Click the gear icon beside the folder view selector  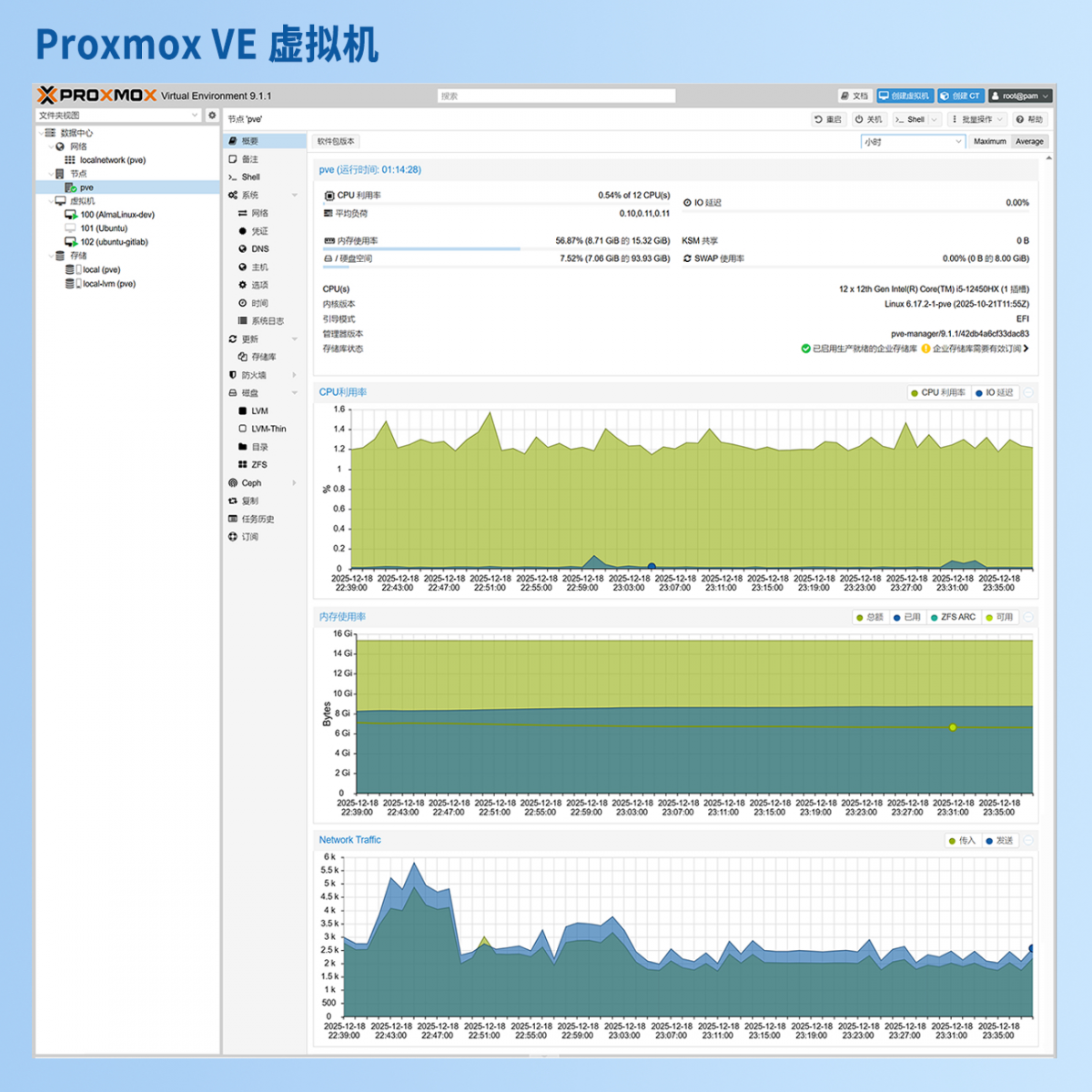pyautogui.click(x=212, y=116)
